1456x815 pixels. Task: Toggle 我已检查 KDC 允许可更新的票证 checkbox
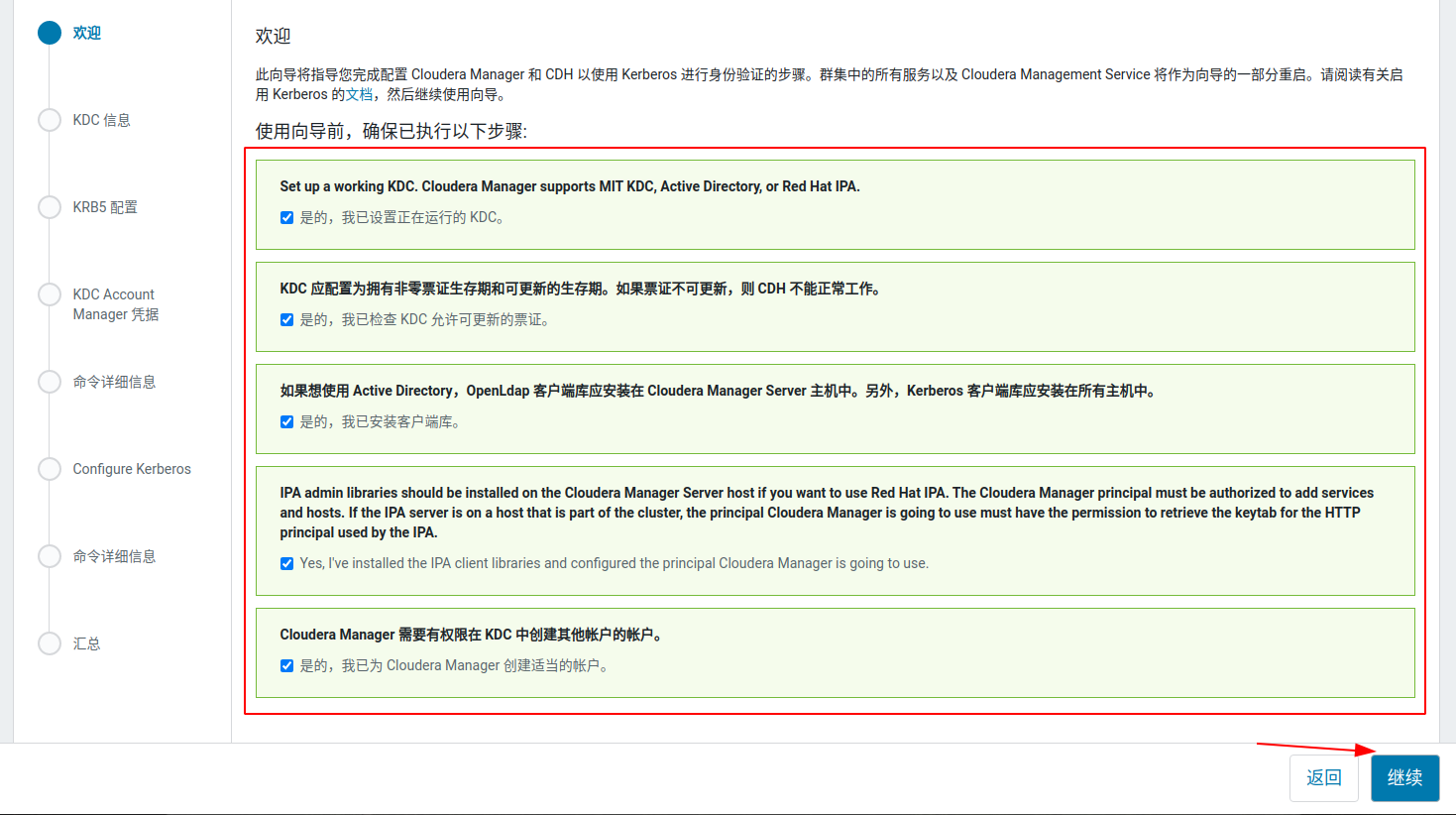[x=286, y=319]
